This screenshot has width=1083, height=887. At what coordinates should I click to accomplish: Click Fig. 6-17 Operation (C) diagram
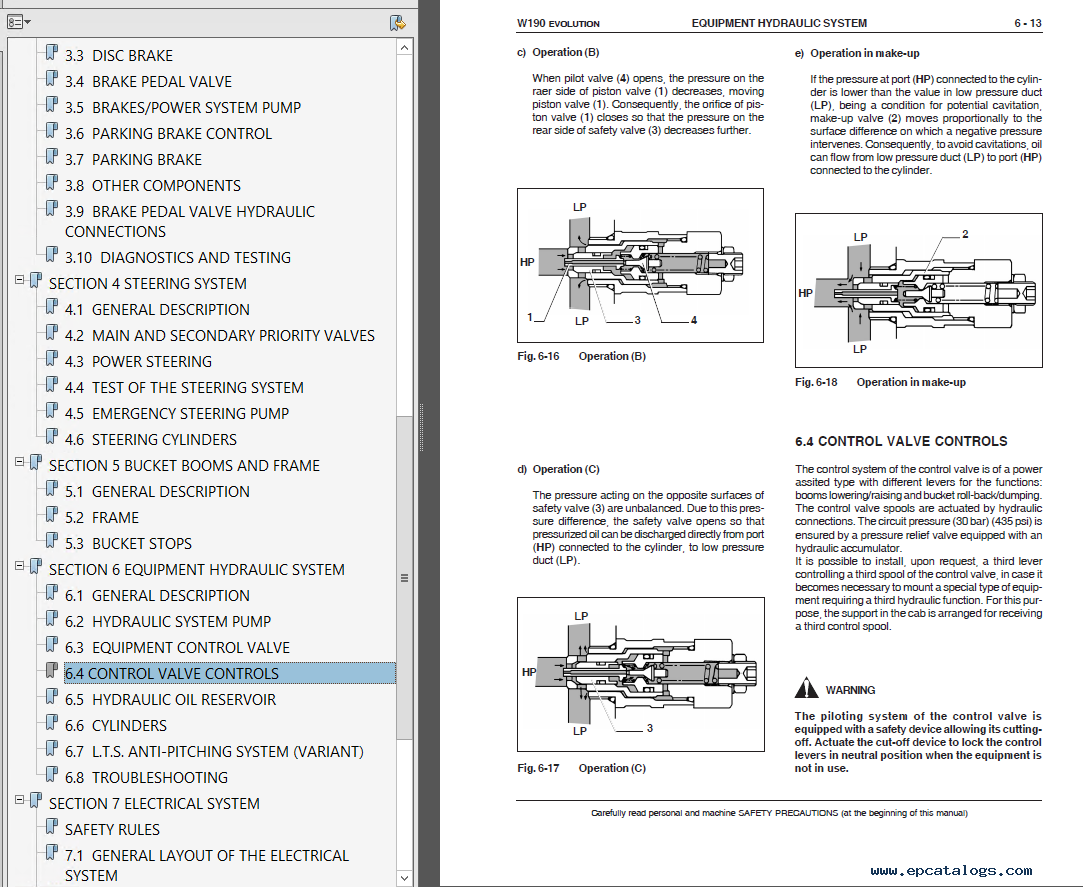click(x=641, y=674)
